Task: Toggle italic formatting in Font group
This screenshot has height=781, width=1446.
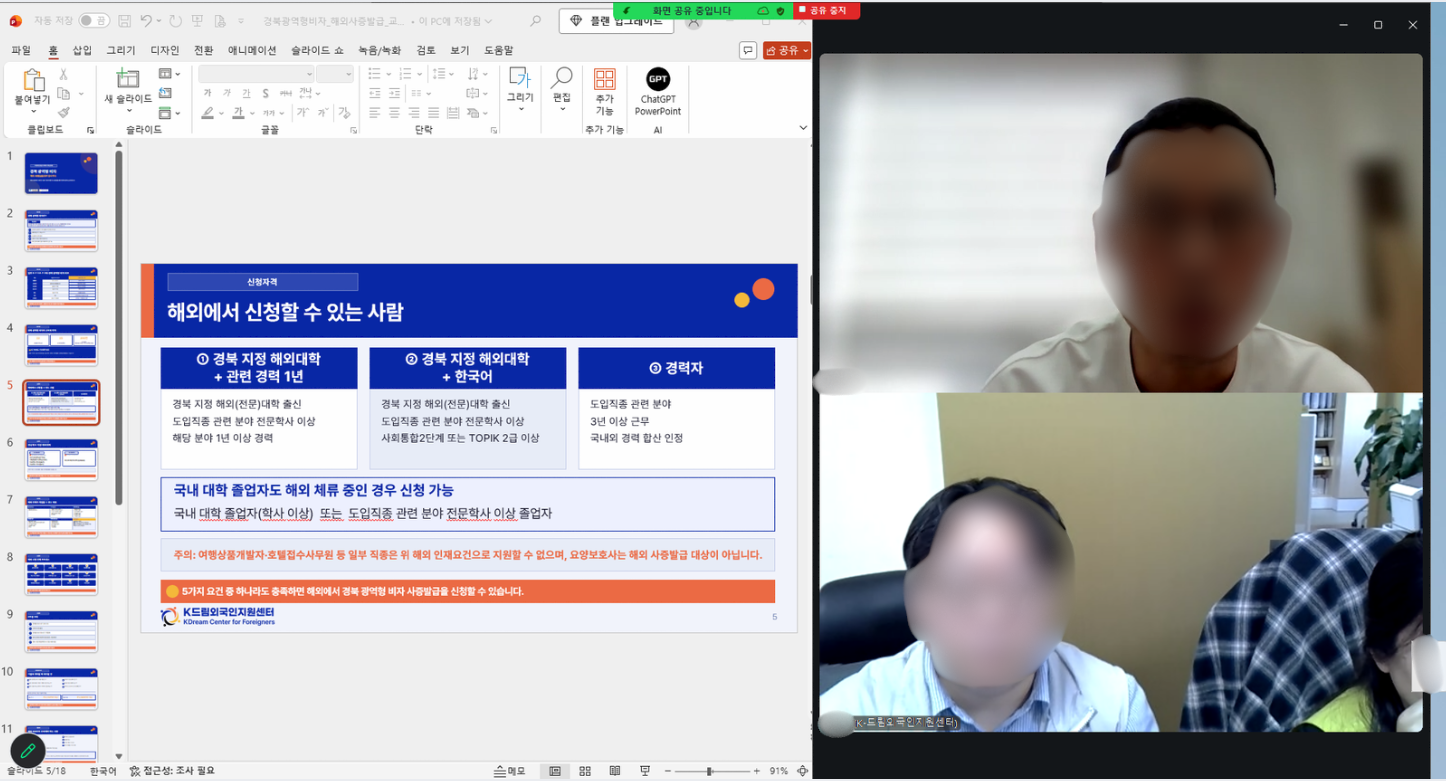Action: pos(226,94)
